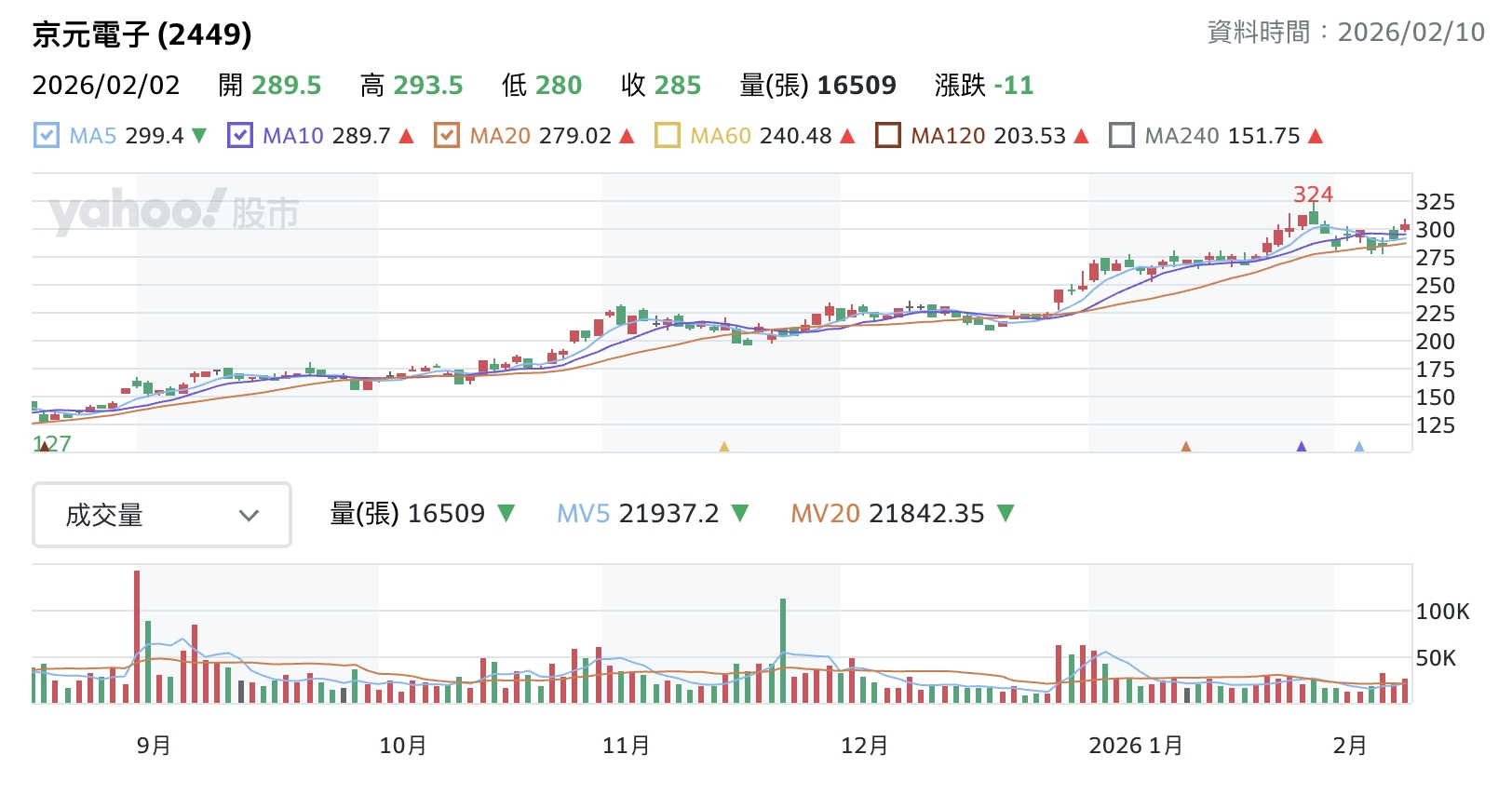Click the tallest red volume bar in September

coord(137,636)
